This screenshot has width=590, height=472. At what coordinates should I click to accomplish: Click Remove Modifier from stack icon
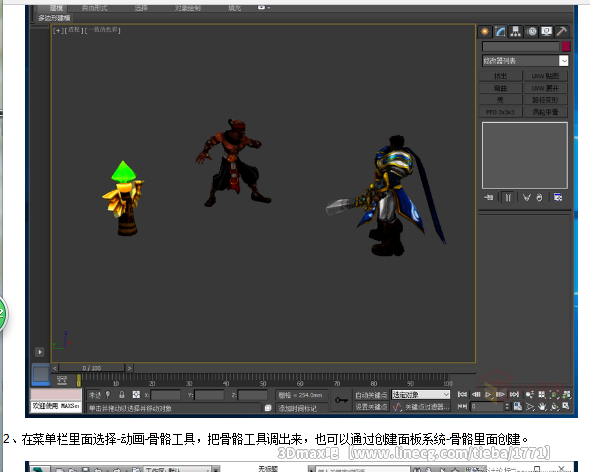(x=540, y=197)
